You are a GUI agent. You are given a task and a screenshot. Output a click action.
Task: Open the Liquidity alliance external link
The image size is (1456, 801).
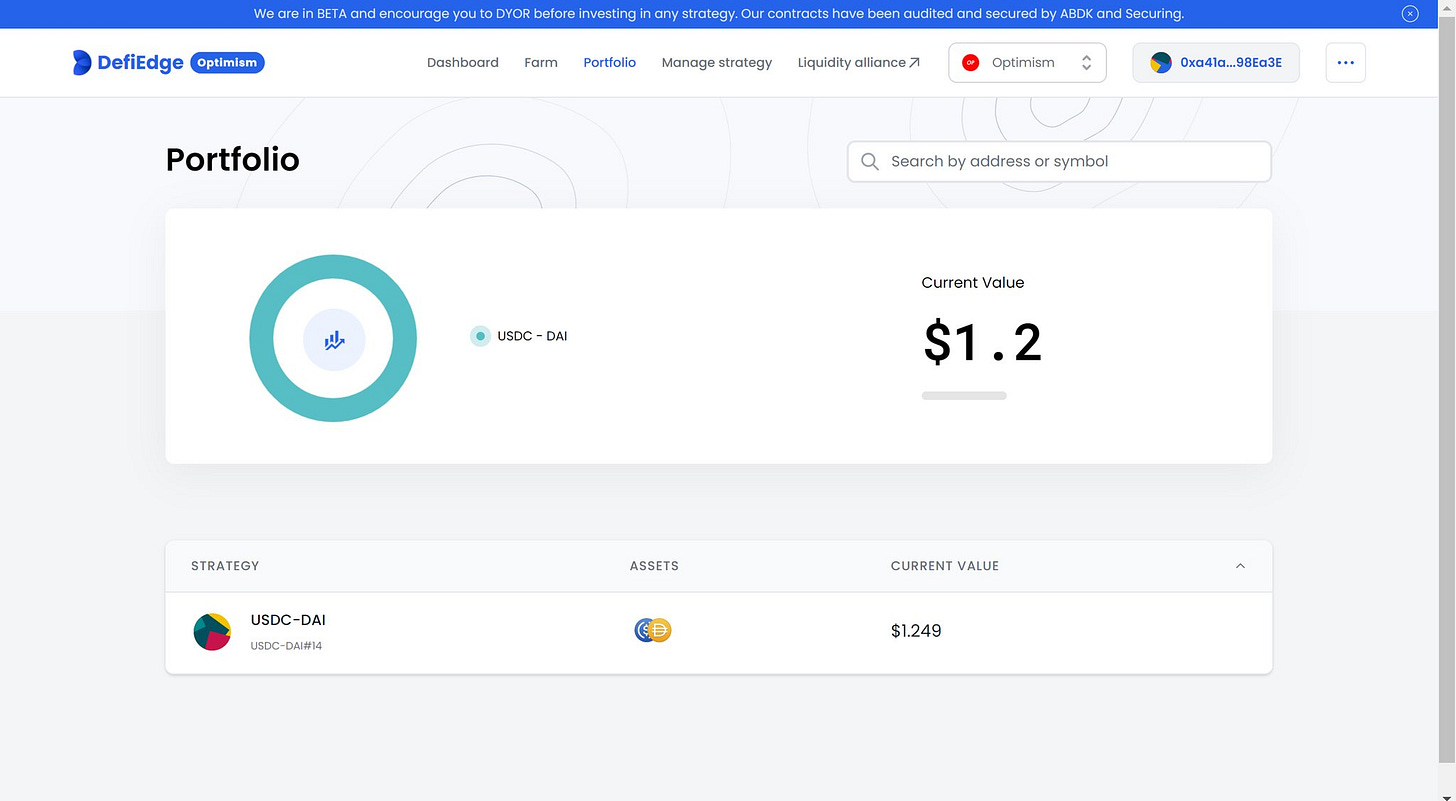[859, 62]
